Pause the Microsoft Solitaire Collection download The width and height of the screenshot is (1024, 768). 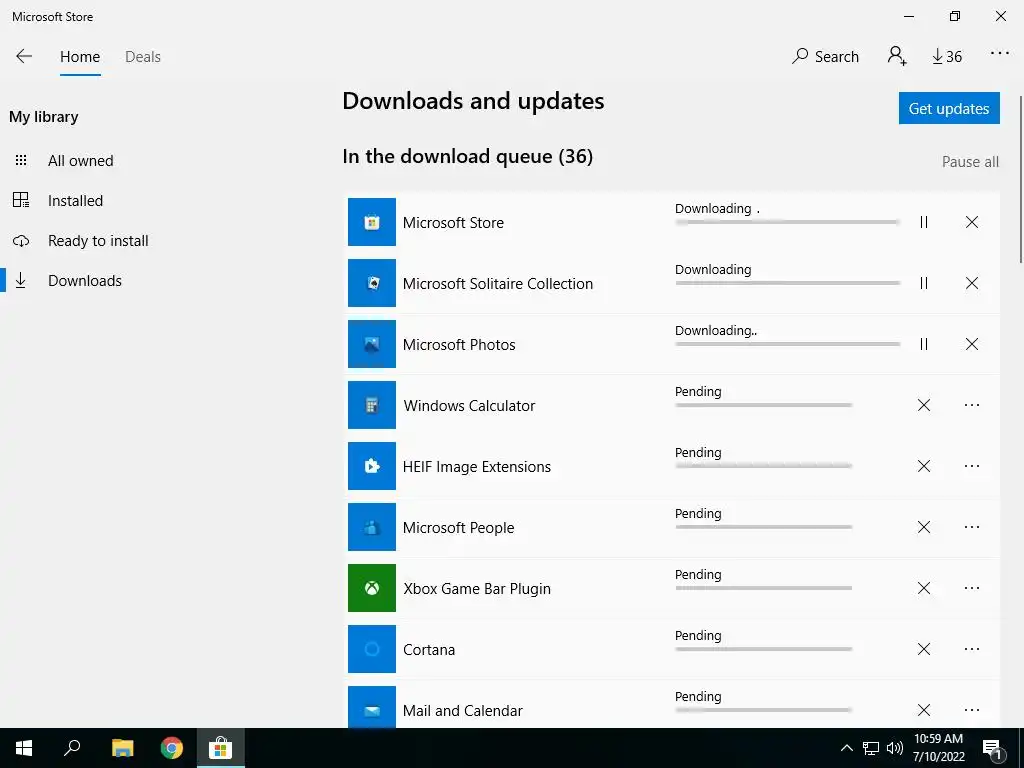923,283
